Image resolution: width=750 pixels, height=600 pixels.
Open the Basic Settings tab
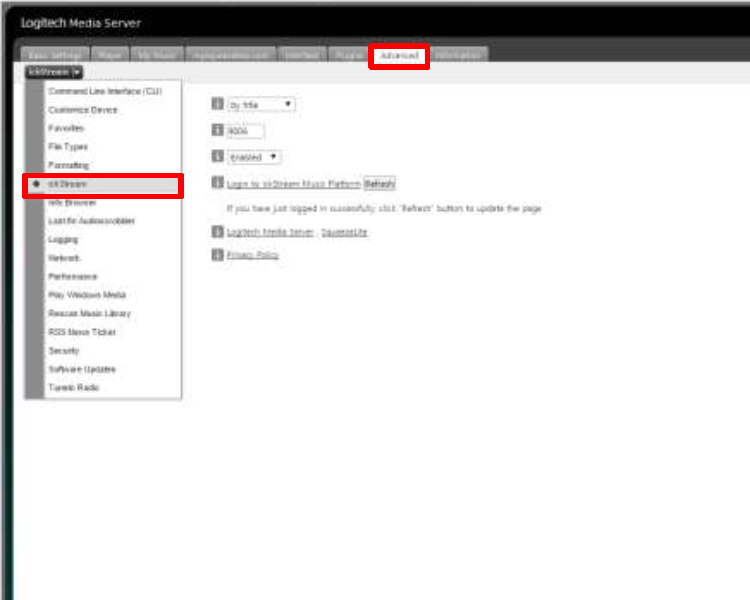[x=55, y=56]
